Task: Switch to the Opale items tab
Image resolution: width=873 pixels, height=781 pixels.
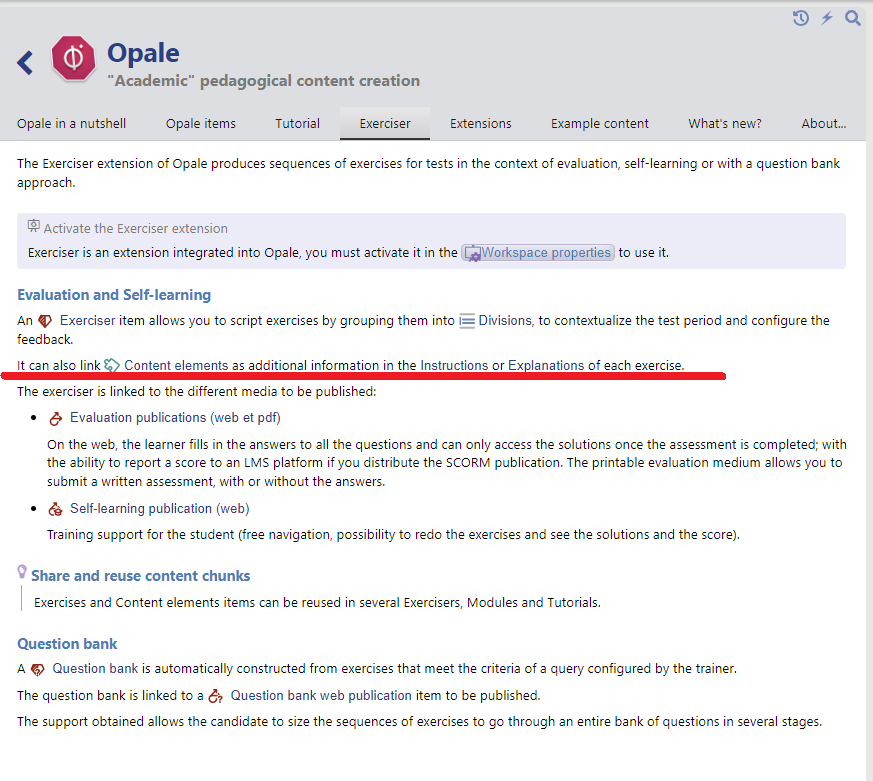Action: coord(200,124)
